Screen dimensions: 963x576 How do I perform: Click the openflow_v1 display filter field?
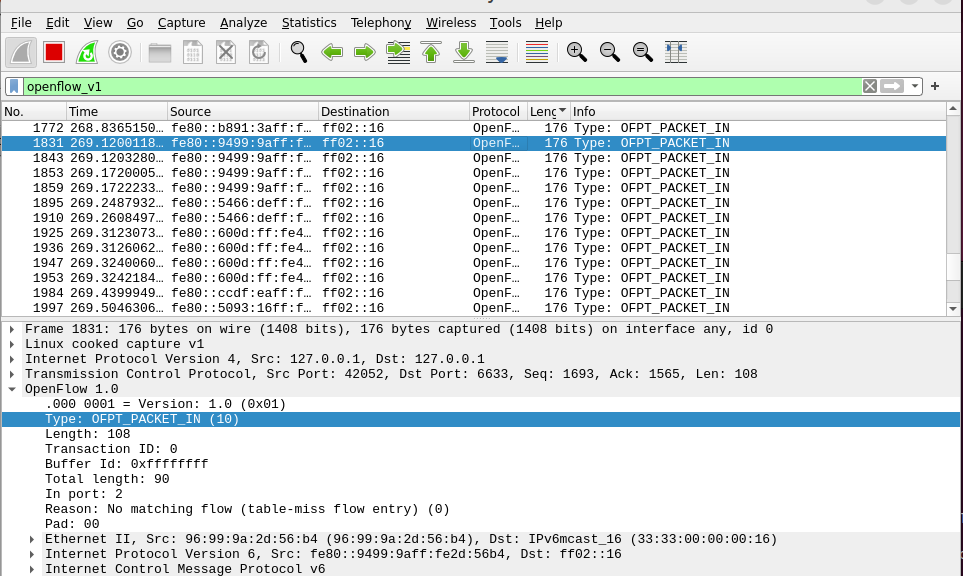pyautogui.click(x=442, y=87)
